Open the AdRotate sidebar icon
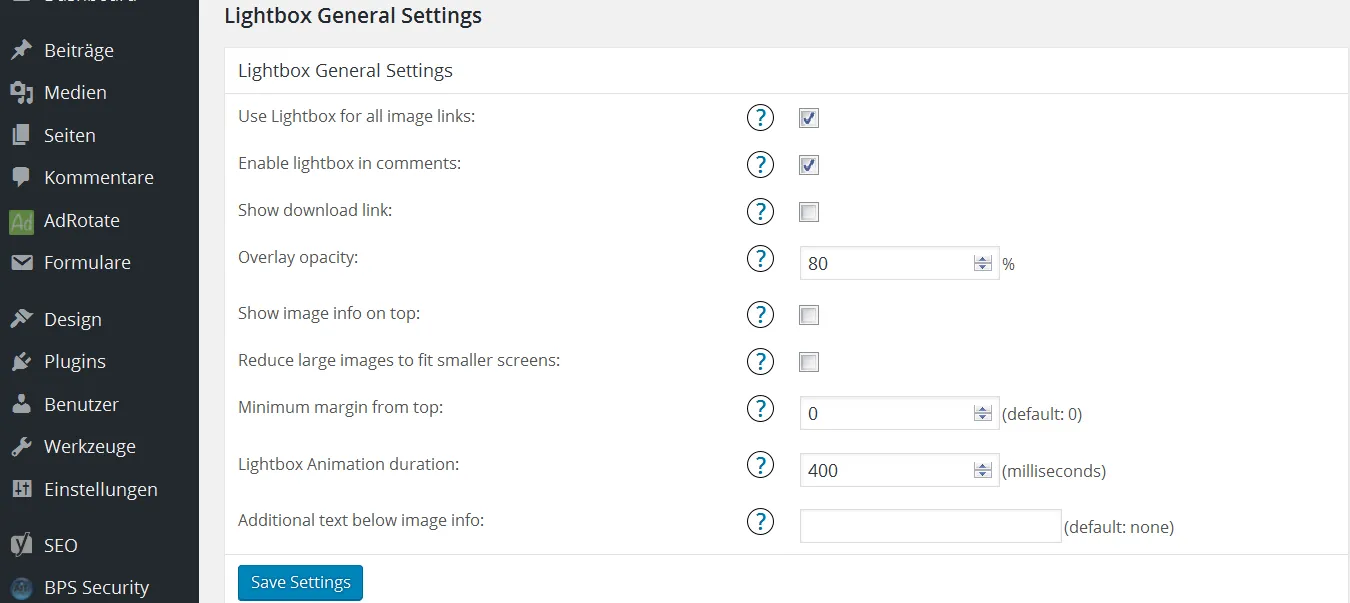The height and width of the screenshot is (603, 1350). coord(22,221)
